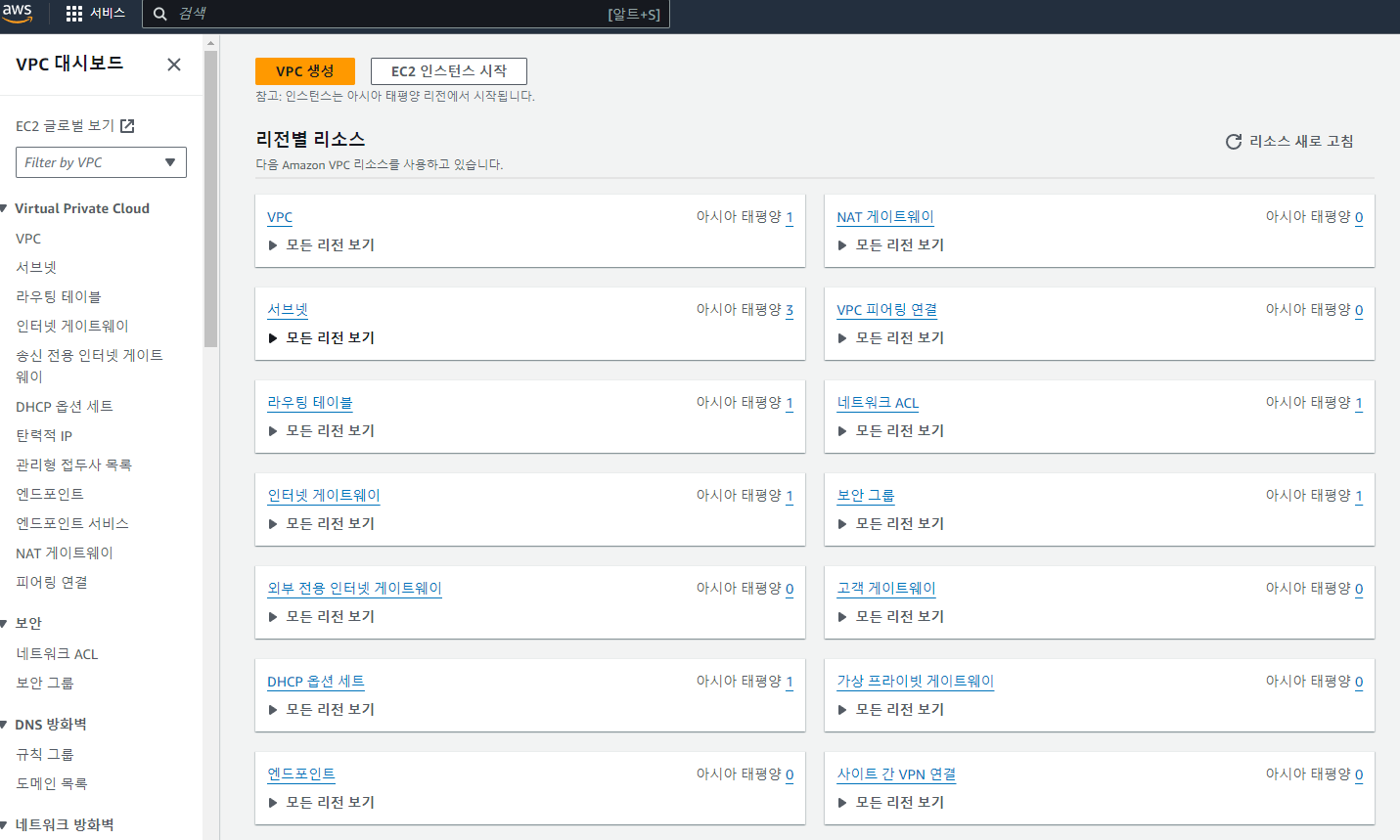
Task: Click the sidebar vertical scrollbar thumb
Action: 210,199
